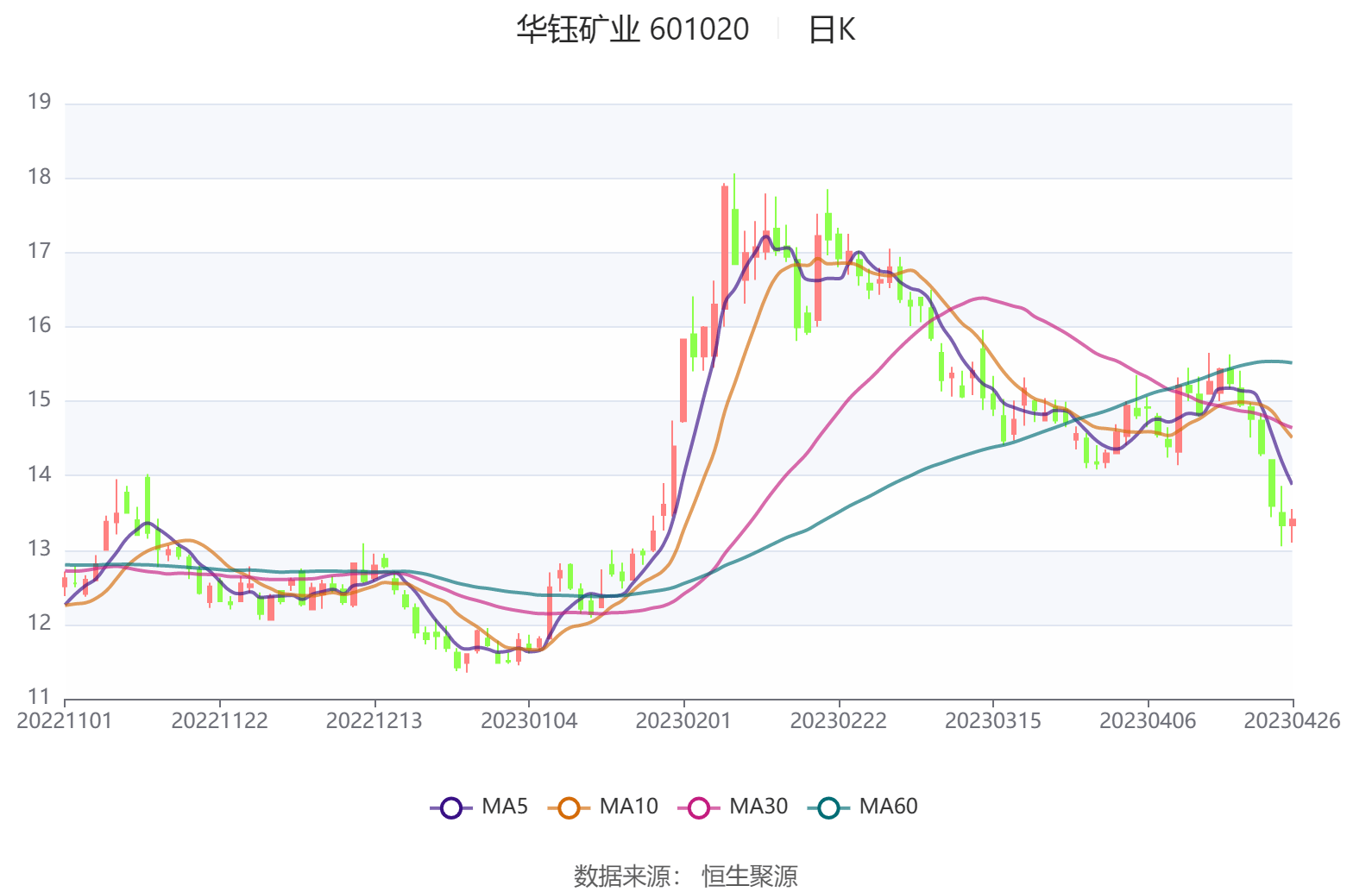Hide MA30 line via legend label

click(x=758, y=807)
